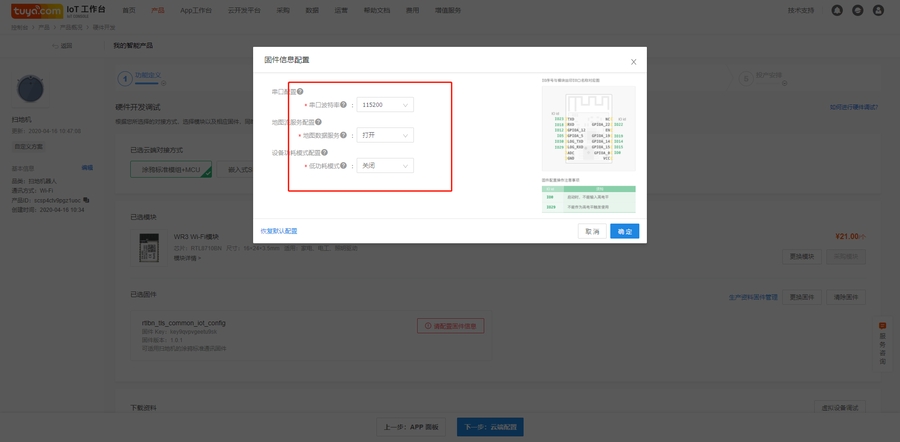Image resolution: width=900 pixels, height=442 pixels.
Task: Click 采购模块 button
Action: [846, 257]
